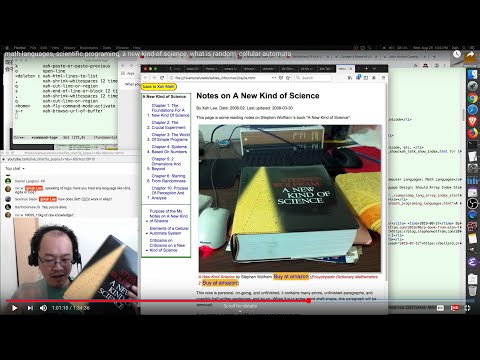Open the Firefox hamburger menu
The image size is (480, 360).
(383, 78)
